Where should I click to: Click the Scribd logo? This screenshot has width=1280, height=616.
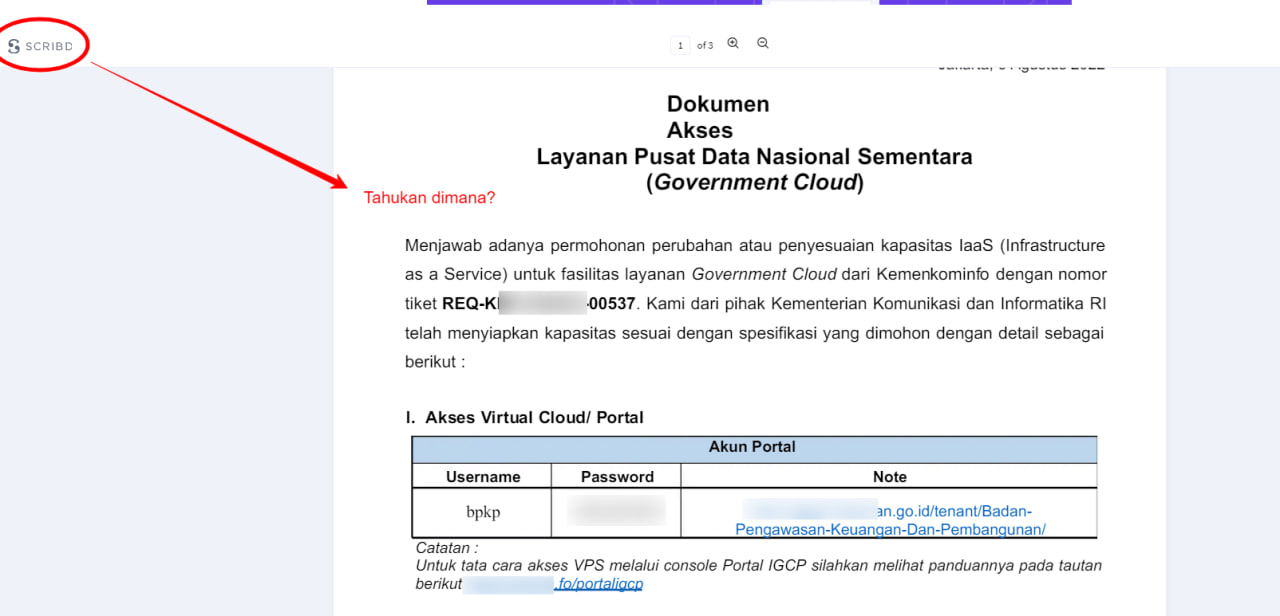(x=41, y=46)
